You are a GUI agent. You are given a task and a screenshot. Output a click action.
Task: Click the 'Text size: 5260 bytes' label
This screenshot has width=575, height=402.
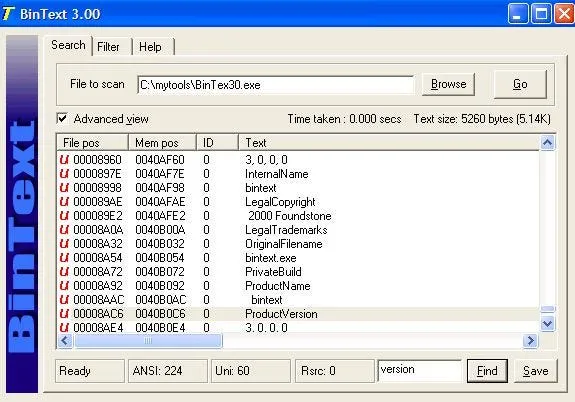coord(482,119)
